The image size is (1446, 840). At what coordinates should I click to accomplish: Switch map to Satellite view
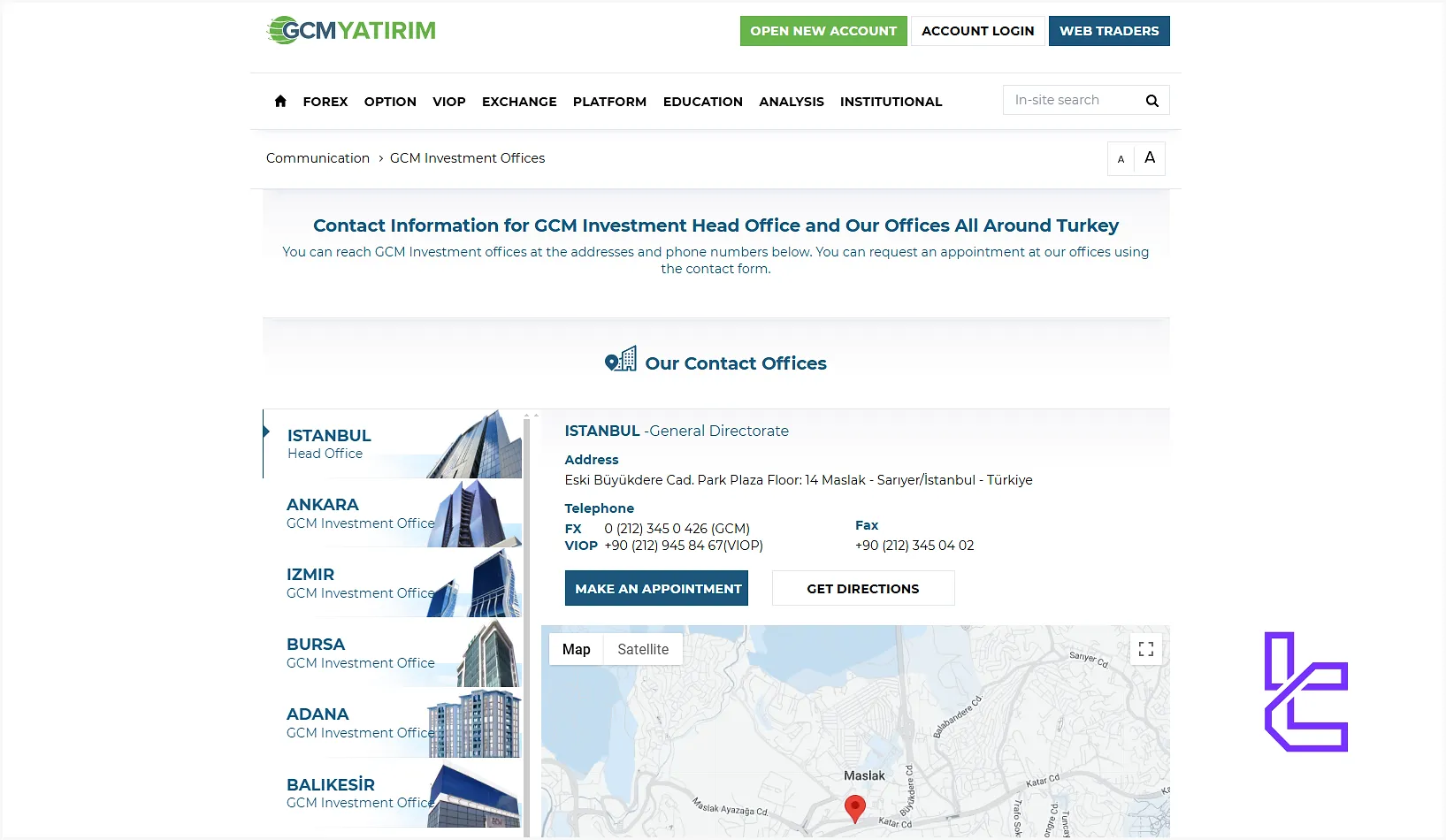643,649
